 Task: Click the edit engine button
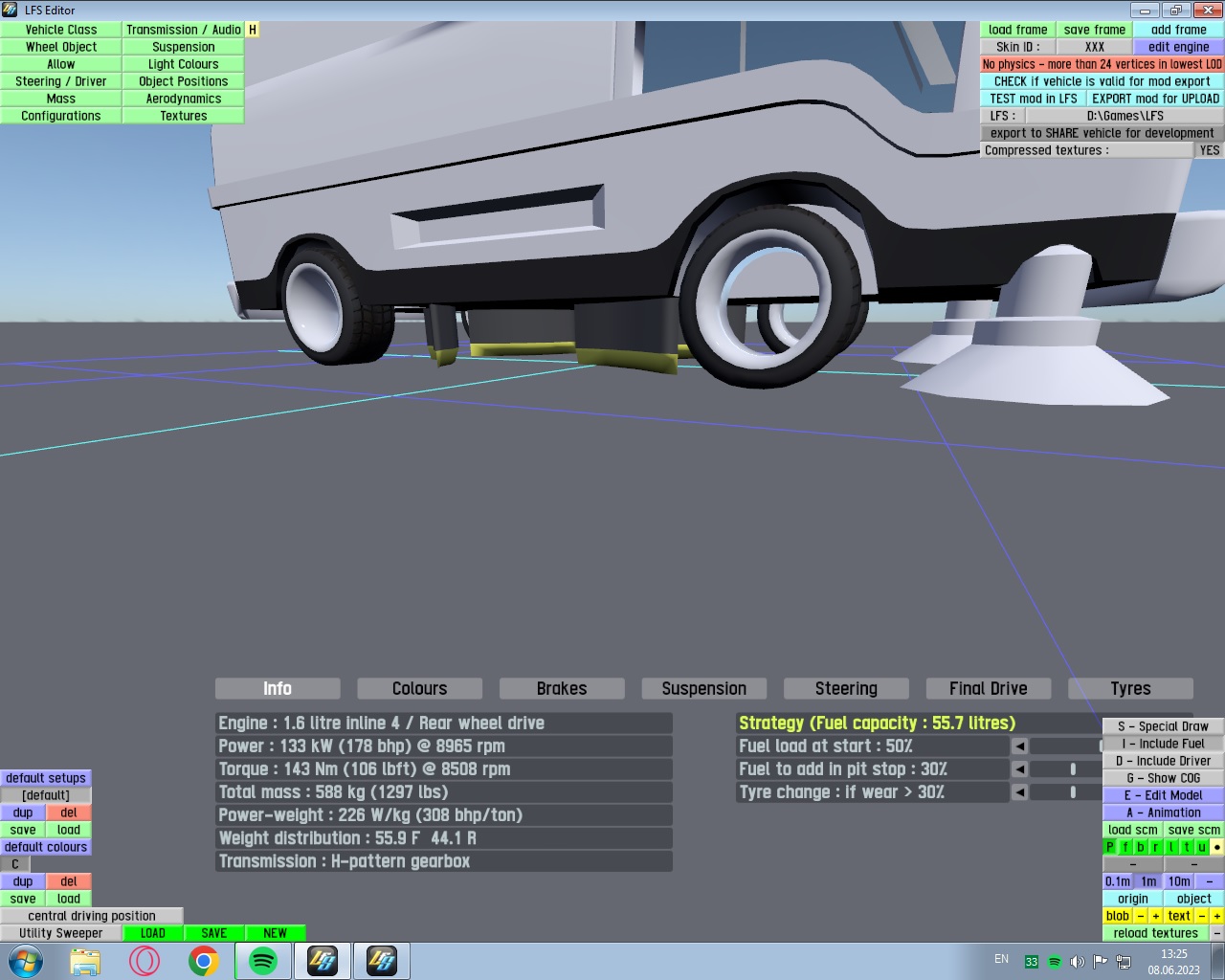pyautogui.click(x=1179, y=47)
